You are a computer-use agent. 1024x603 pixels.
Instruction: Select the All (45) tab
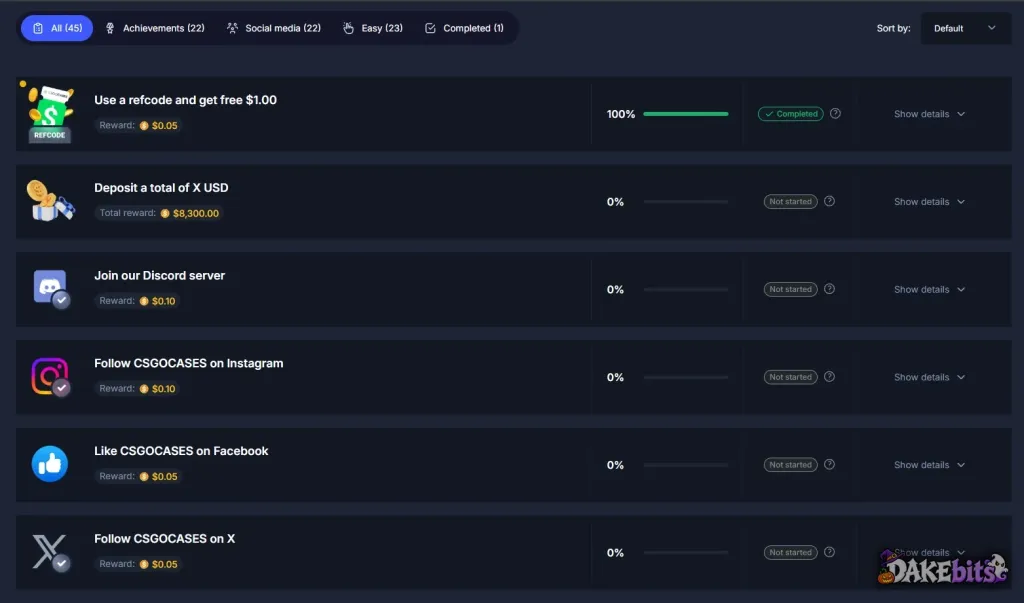point(57,28)
